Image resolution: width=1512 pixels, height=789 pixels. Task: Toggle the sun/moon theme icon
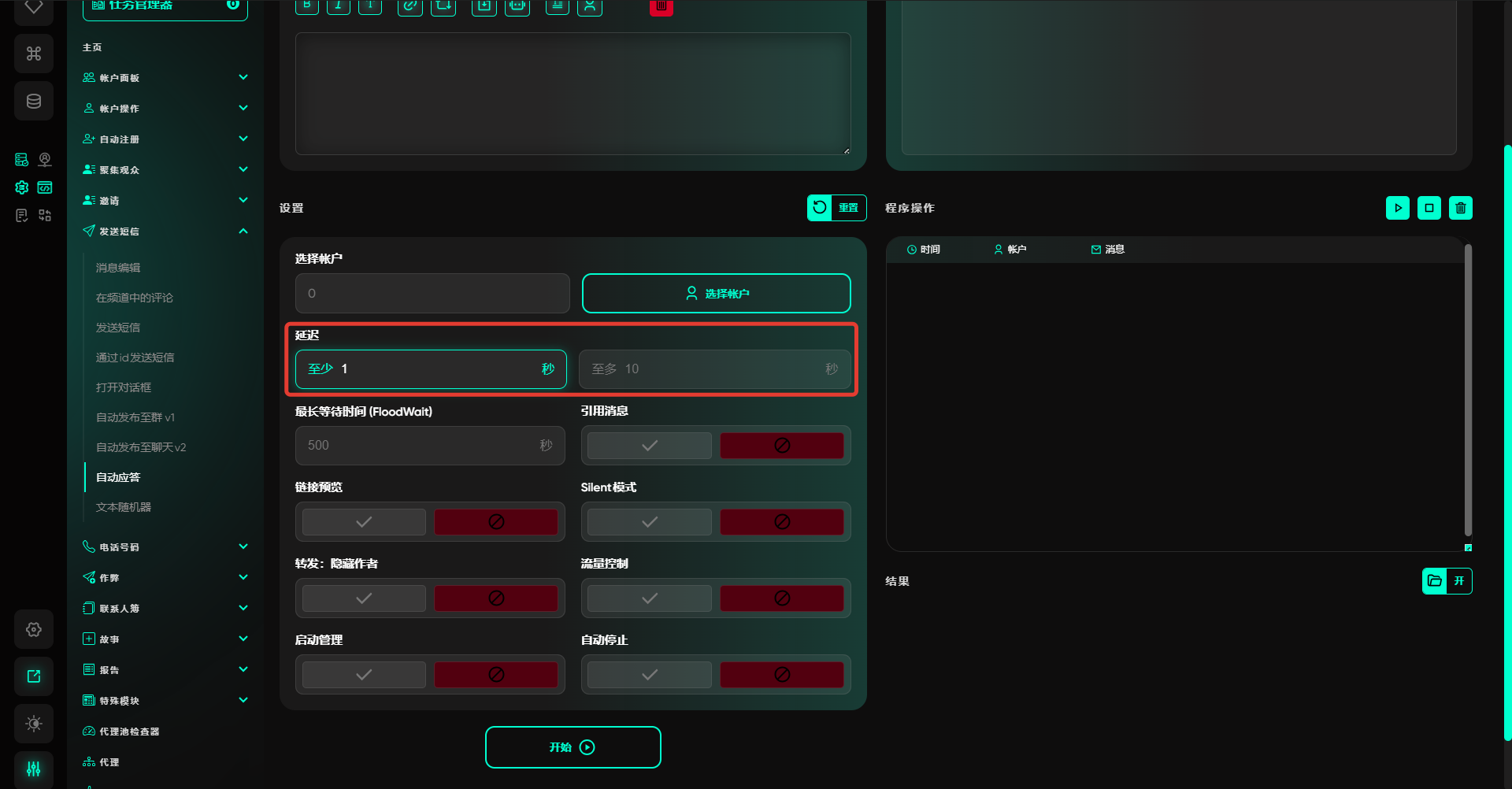tap(34, 723)
